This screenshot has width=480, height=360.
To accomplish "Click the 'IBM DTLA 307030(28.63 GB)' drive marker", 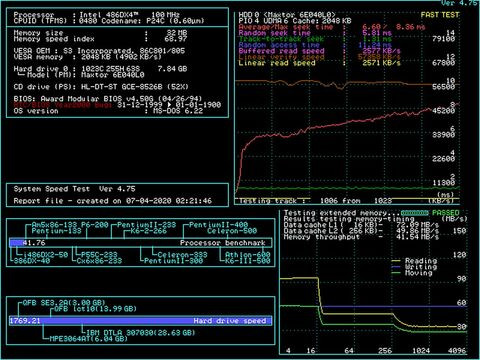I will coord(140,333).
